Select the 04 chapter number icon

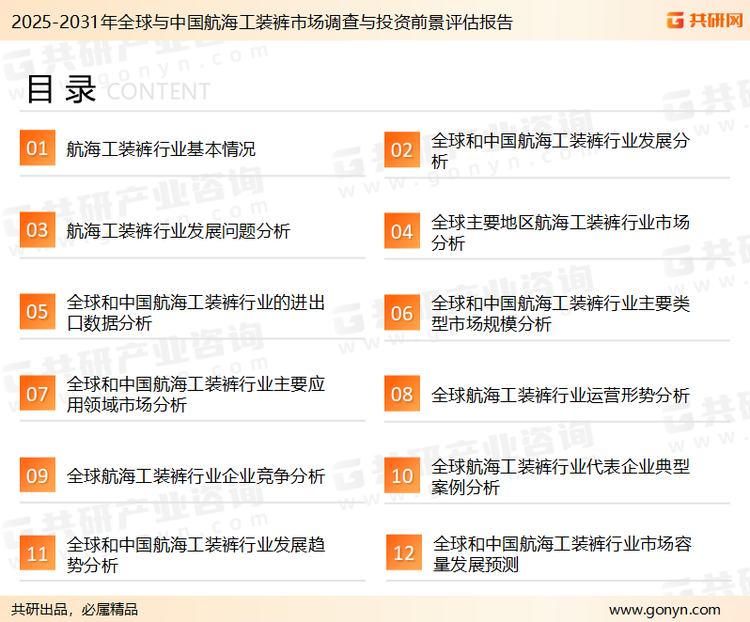[x=402, y=232]
